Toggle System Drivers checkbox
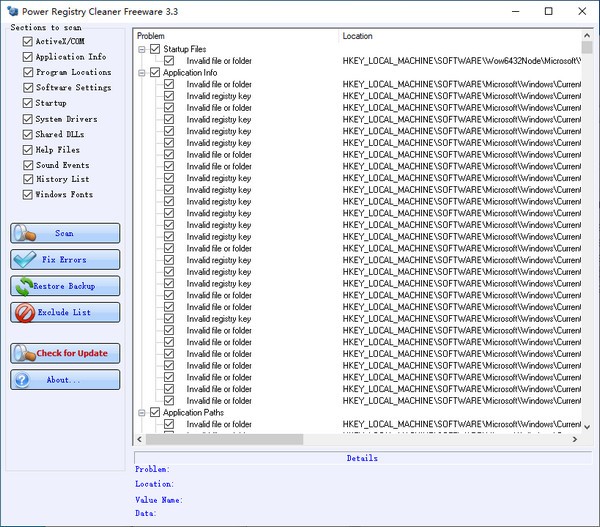 coord(28,119)
